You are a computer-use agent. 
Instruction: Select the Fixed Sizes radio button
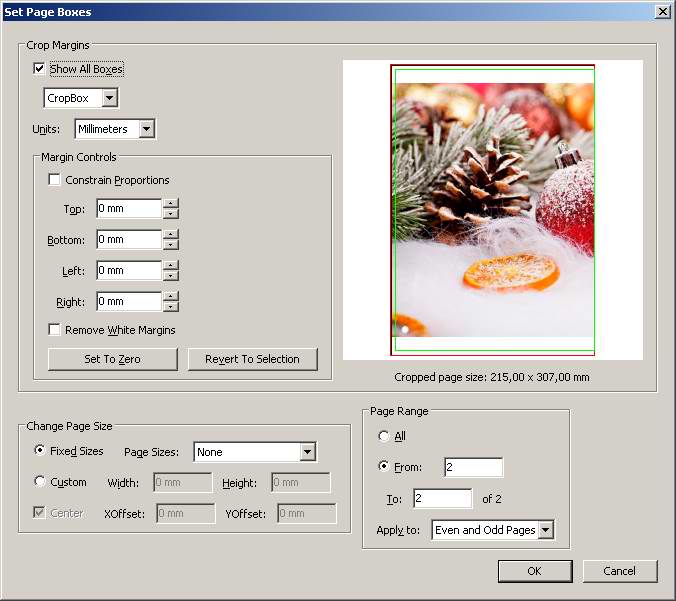[x=39, y=450]
